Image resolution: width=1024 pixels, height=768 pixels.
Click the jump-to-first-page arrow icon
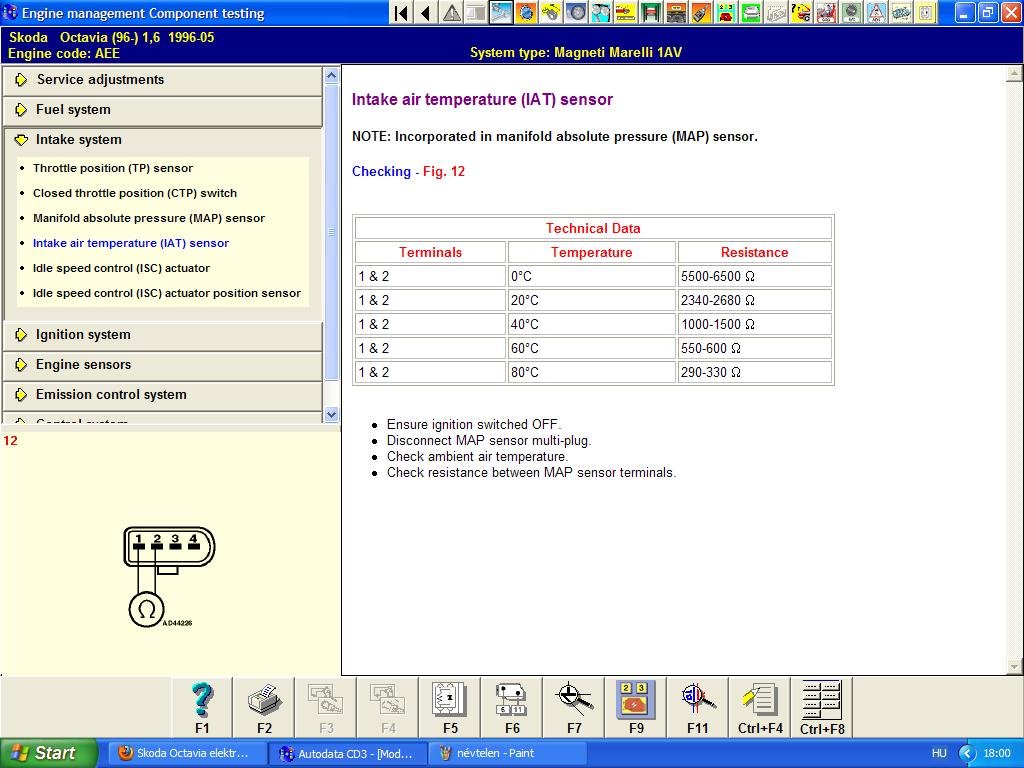coord(402,12)
